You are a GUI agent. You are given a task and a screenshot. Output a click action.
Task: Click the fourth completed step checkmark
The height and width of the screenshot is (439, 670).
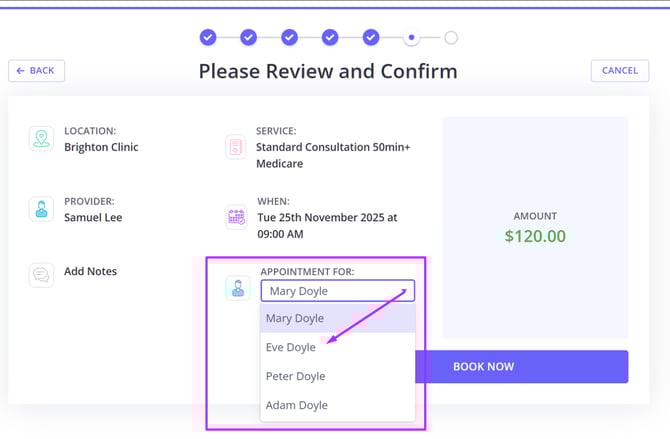pos(330,38)
